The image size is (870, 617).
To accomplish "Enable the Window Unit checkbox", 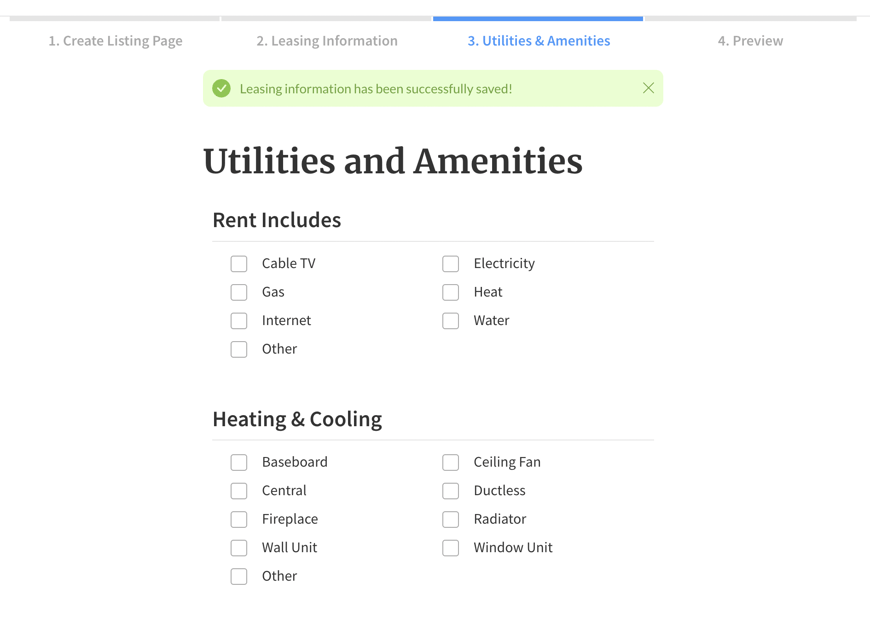I will coord(450,547).
